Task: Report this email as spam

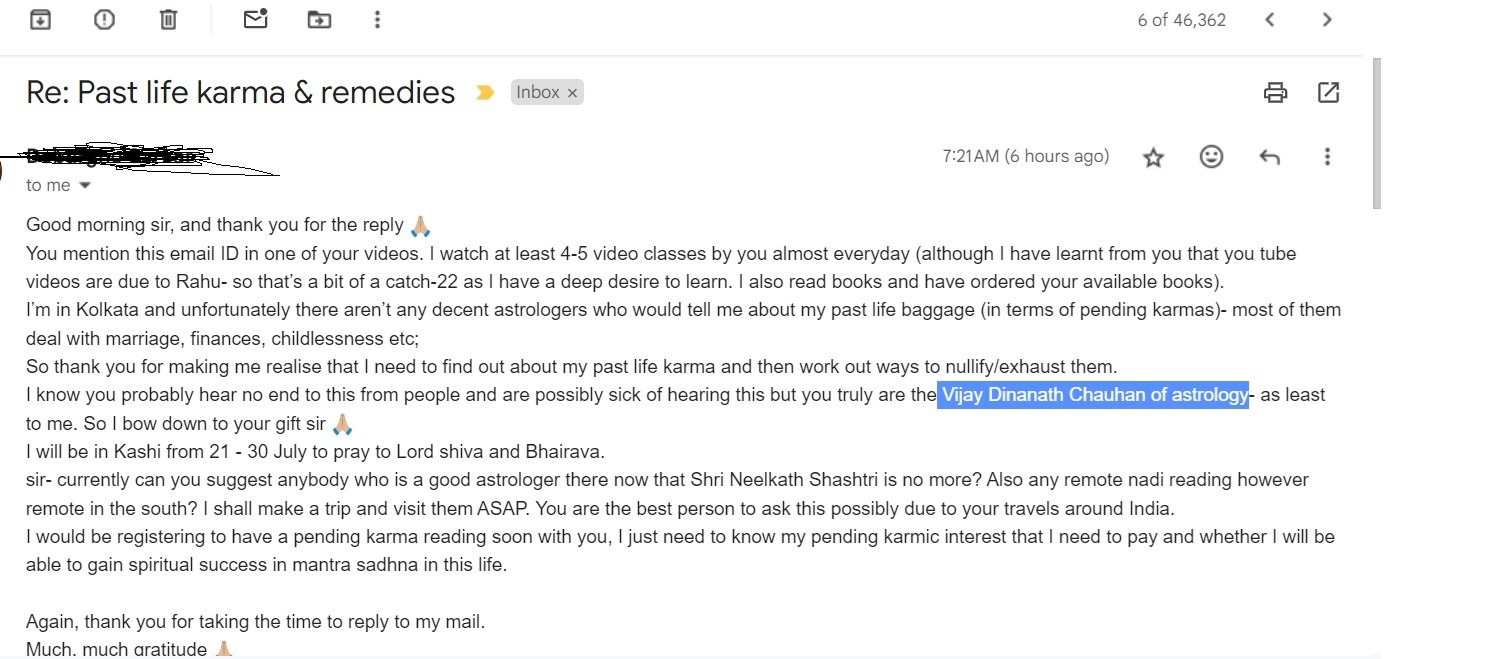Action: [x=104, y=19]
